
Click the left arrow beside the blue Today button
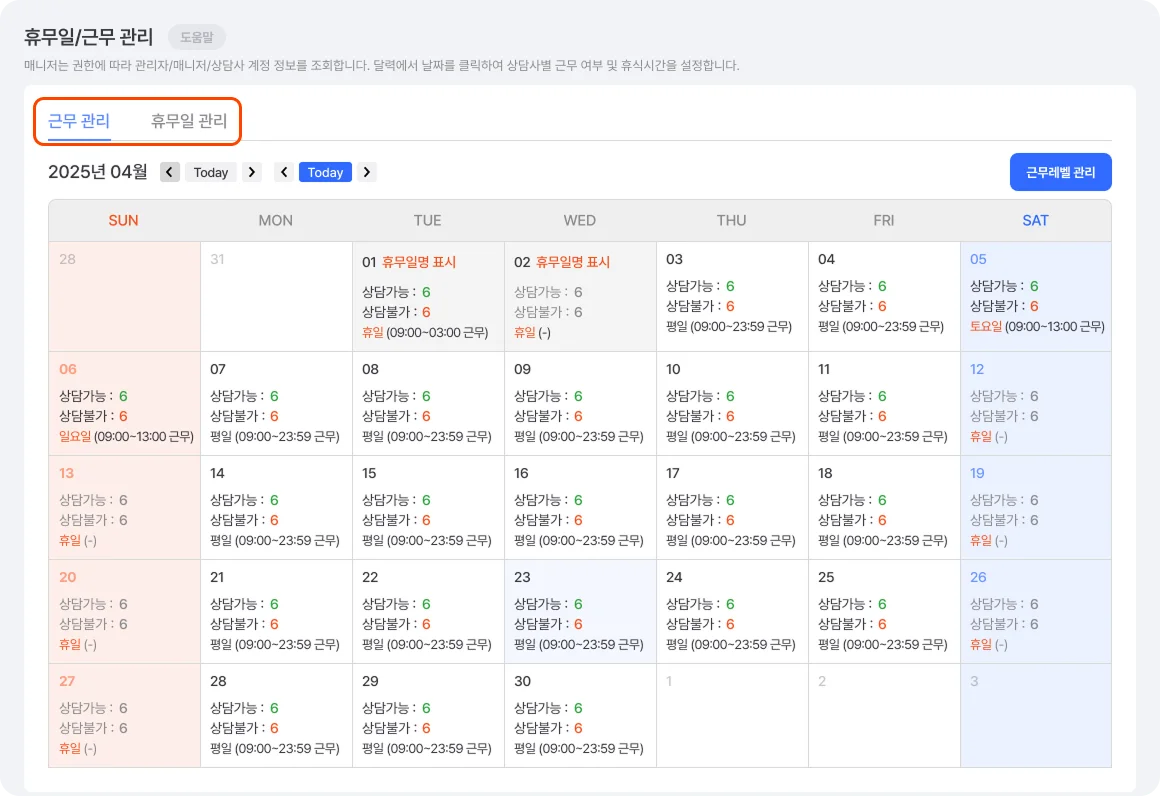[x=285, y=172]
